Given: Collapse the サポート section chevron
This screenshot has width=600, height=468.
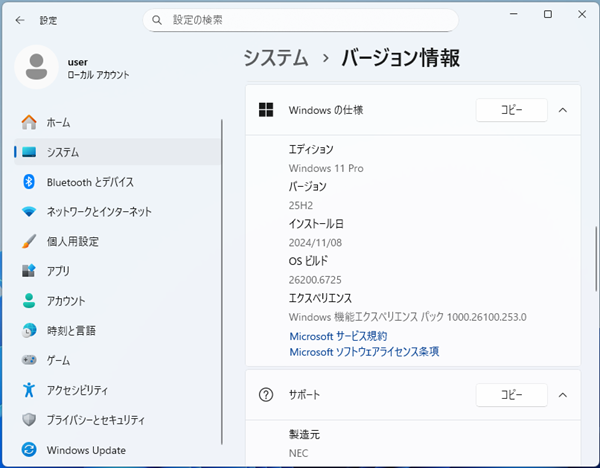Looking at the screenshot, I should tap(562, 395).
